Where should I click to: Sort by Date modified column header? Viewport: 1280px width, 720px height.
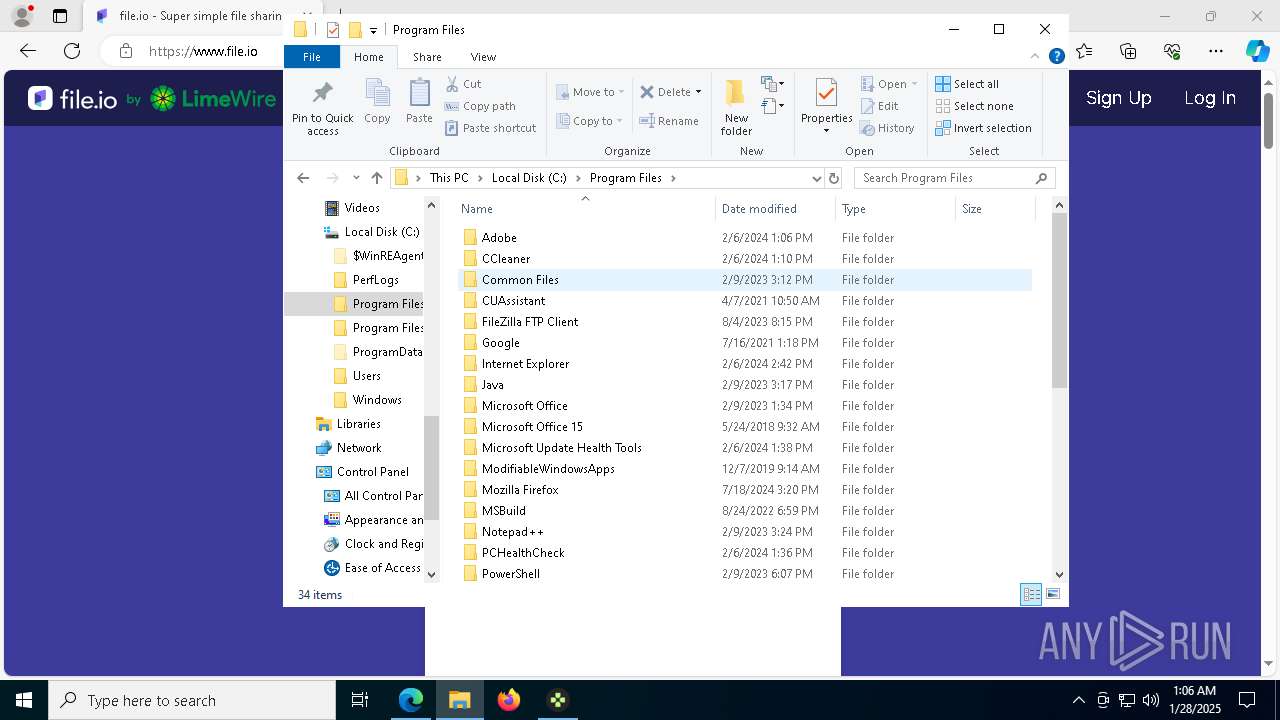pos(775,209)
